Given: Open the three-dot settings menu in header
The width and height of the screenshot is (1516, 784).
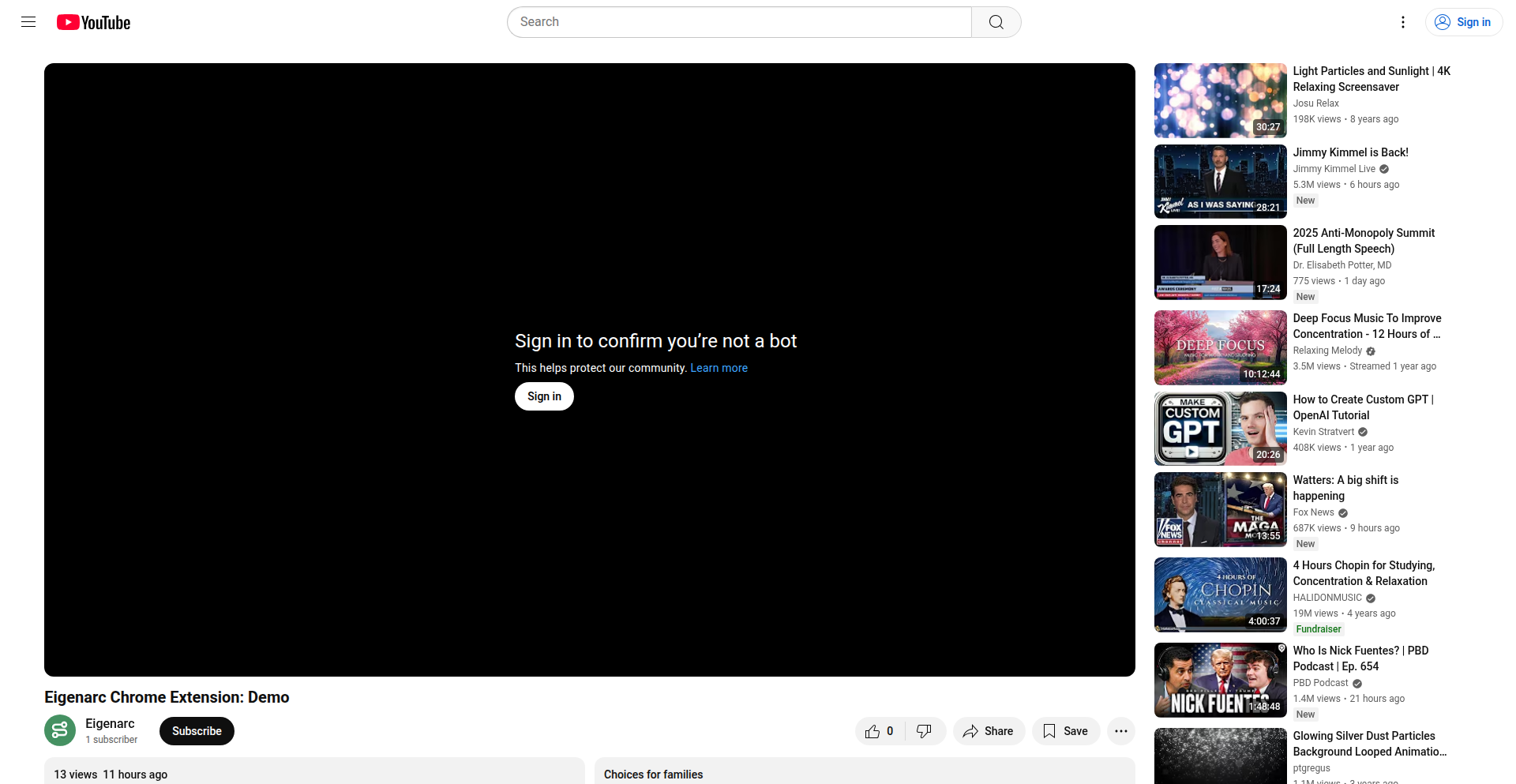Looking at the screenshot, I should point(1402,22).
